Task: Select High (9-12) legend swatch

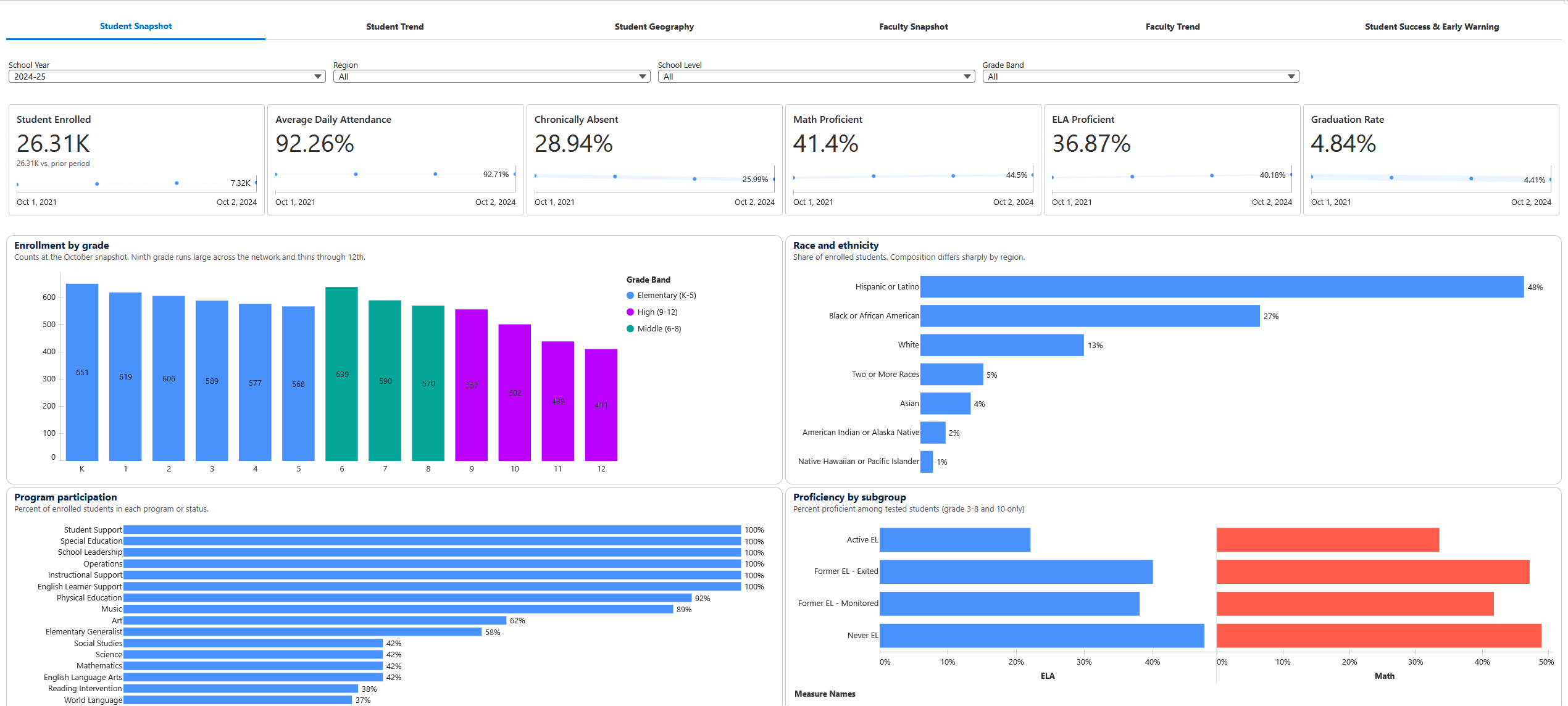Action: click(630, 312)
